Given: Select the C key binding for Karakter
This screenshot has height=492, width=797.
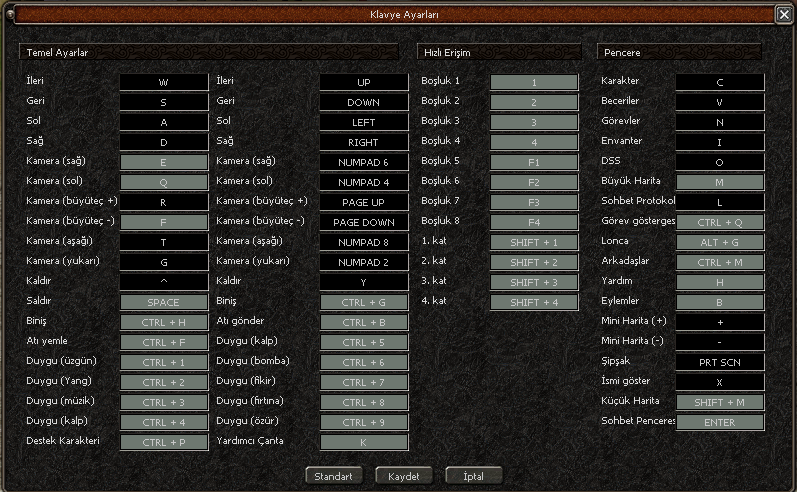Looking at the screenshot, I should coord(719,82).
